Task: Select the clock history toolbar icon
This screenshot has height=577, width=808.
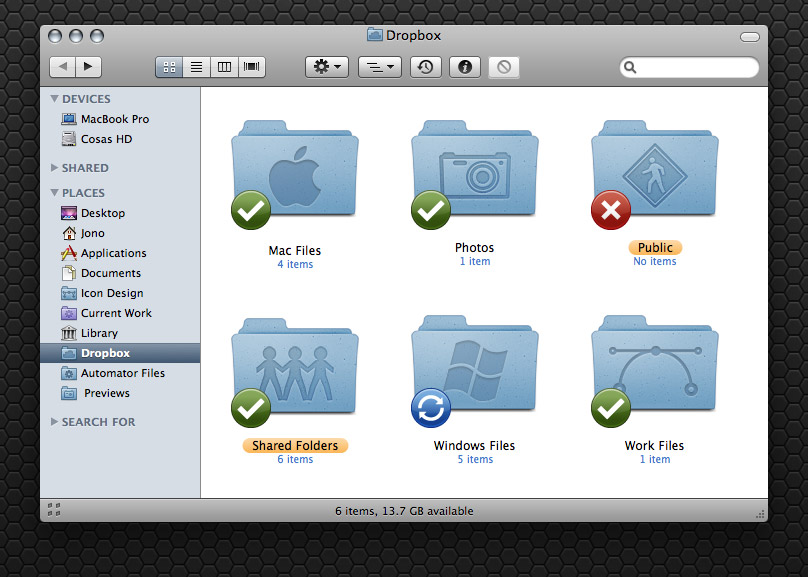Action: pos(428,67)
